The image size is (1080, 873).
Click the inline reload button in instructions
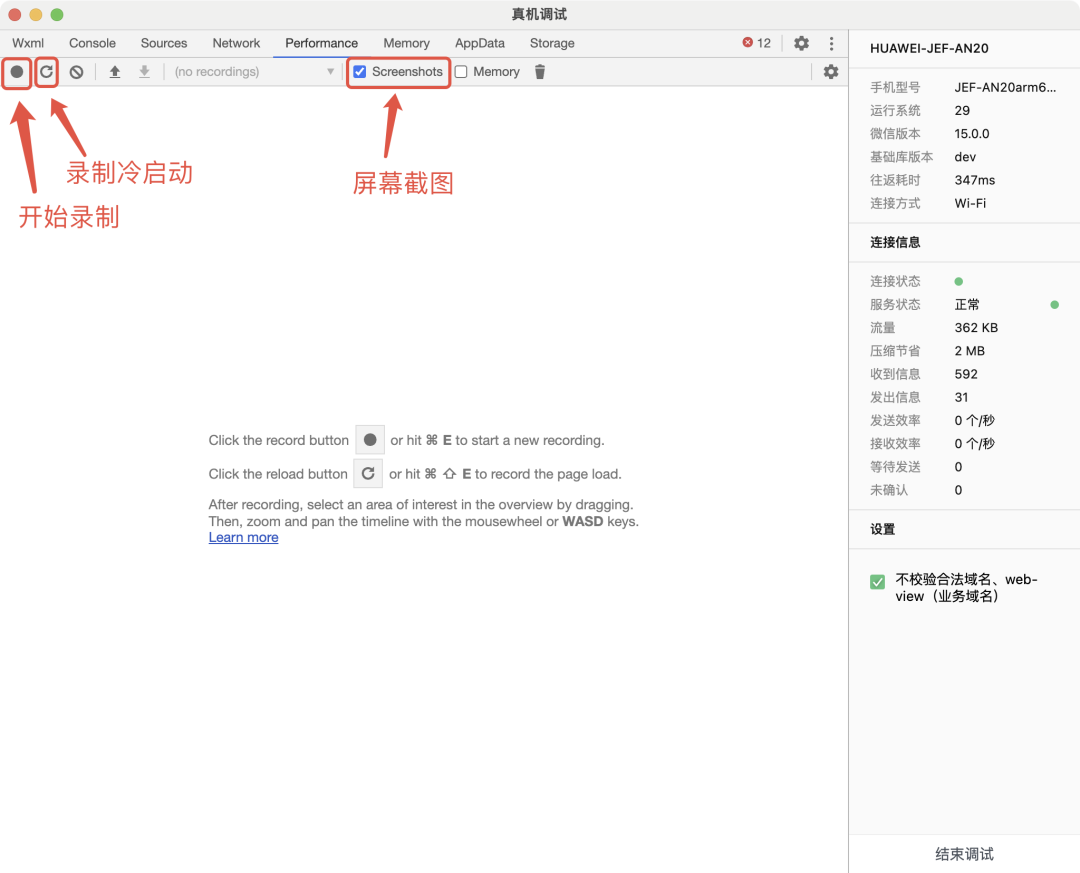point(368,473)
